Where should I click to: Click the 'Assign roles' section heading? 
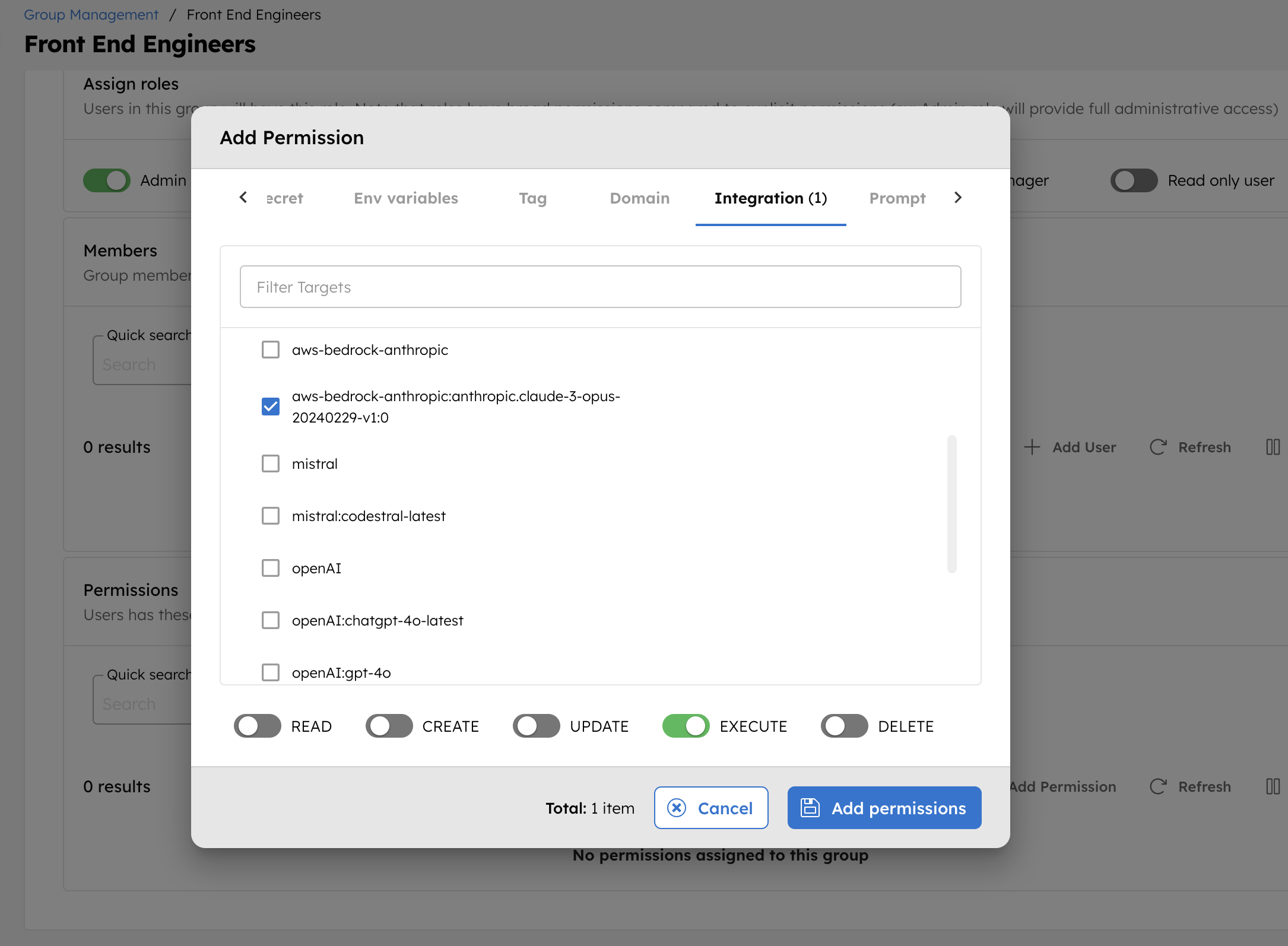tap(131, 84)
